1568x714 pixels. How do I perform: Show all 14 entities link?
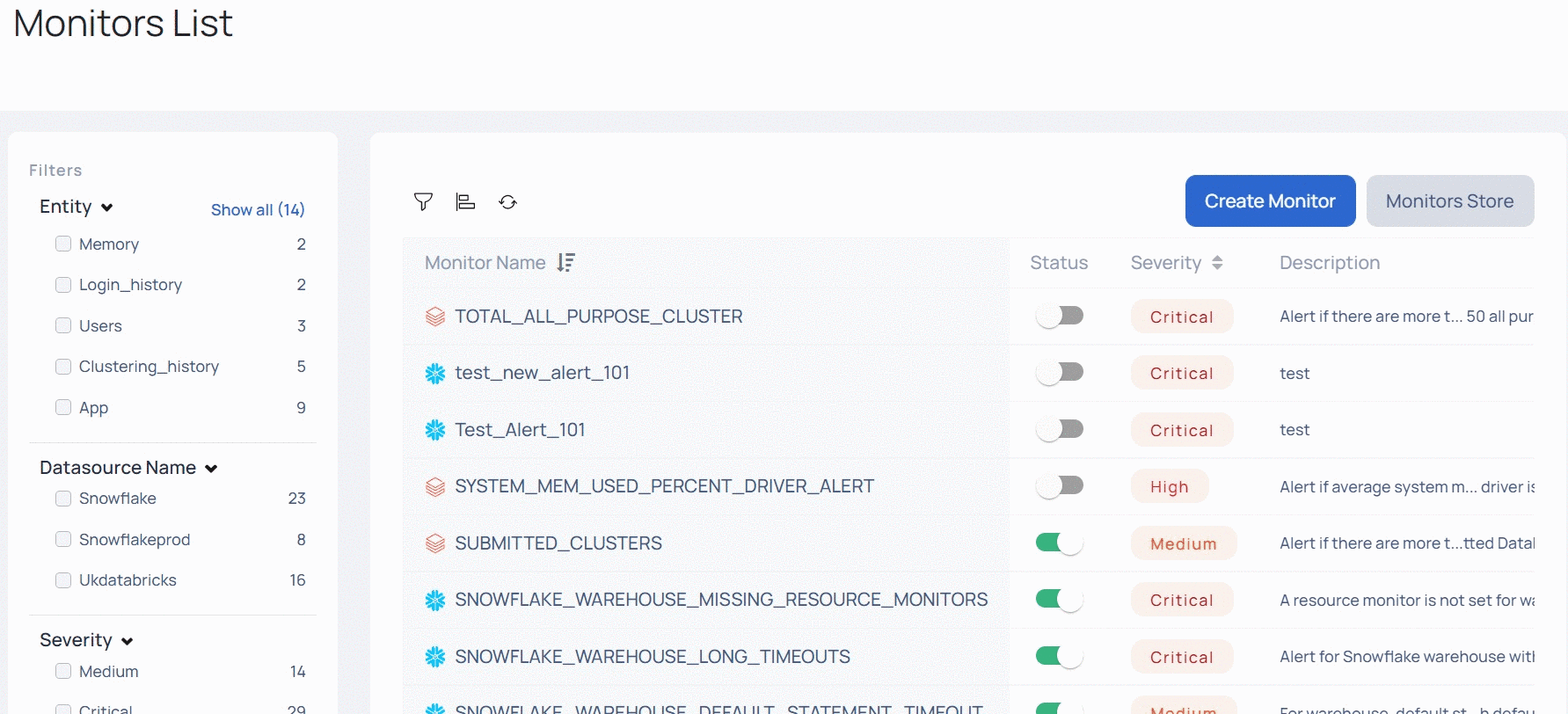(258, 209)
